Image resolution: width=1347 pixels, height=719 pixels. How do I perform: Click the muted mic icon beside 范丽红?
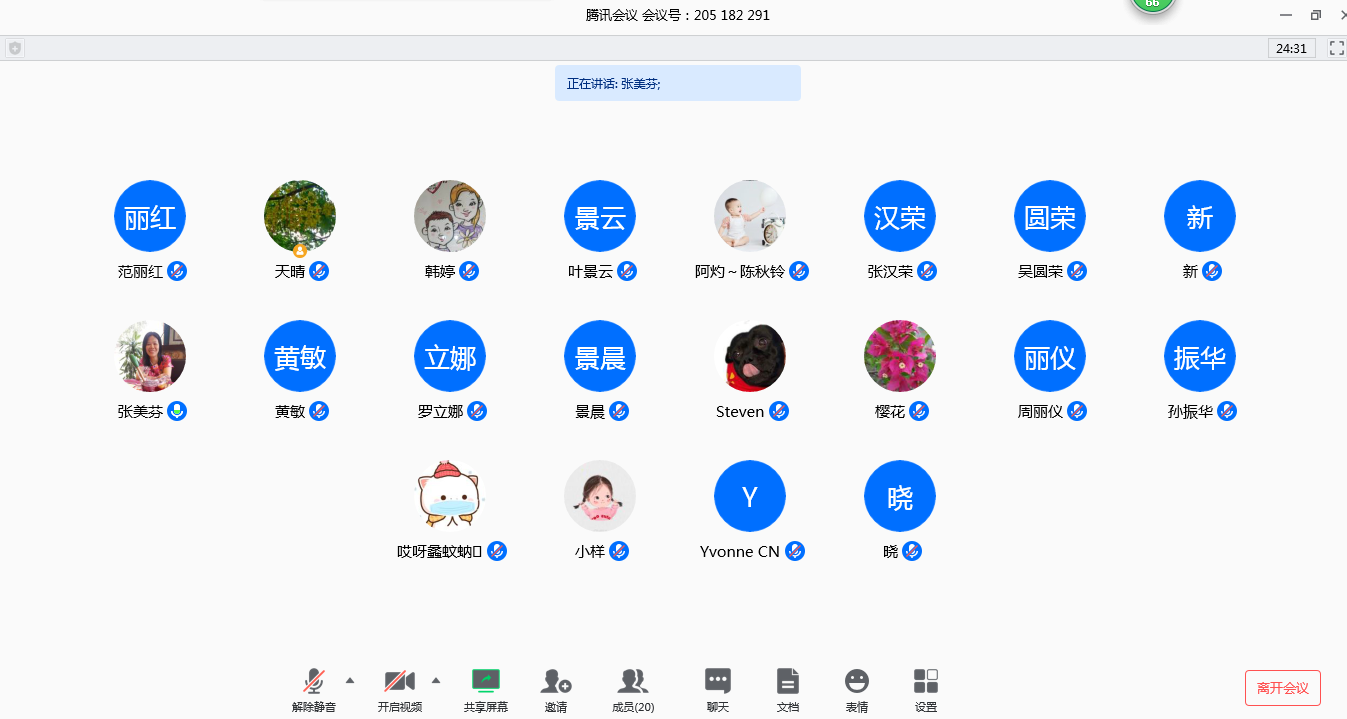pos(177,271)
